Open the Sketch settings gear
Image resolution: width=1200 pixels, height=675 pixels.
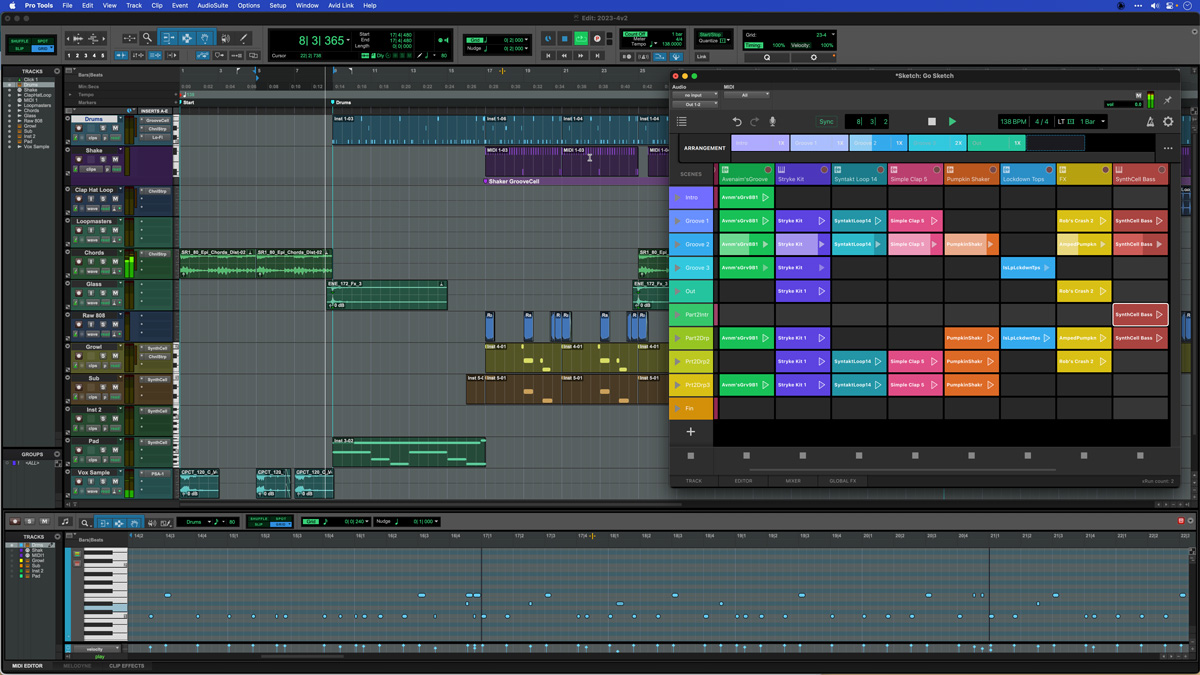[1168, 121]
